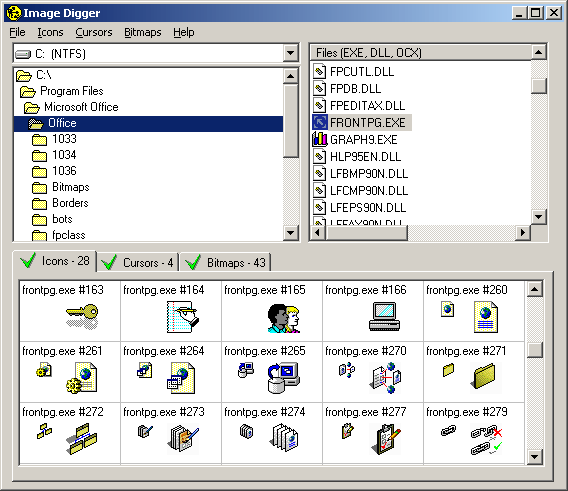
Task: Open the C: (NTFS) drive dropdown
Action: click(290, 54)
